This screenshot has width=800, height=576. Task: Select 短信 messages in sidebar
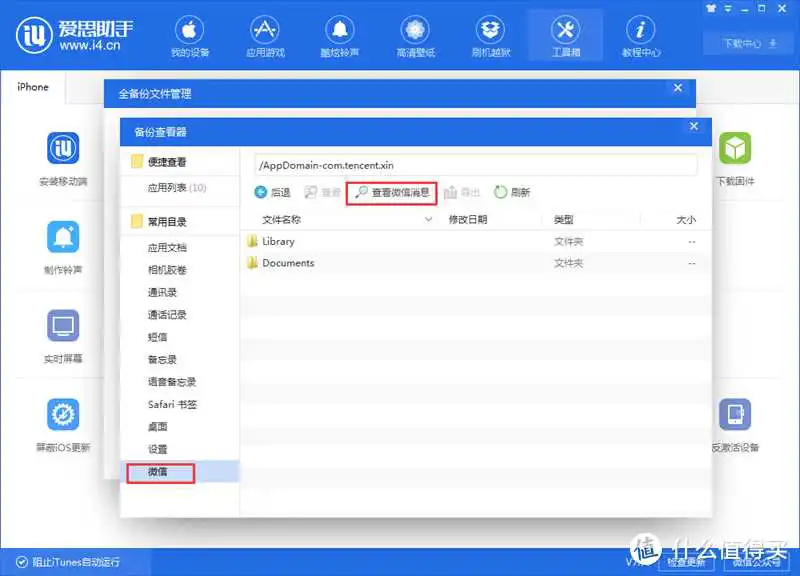point(158,337)
